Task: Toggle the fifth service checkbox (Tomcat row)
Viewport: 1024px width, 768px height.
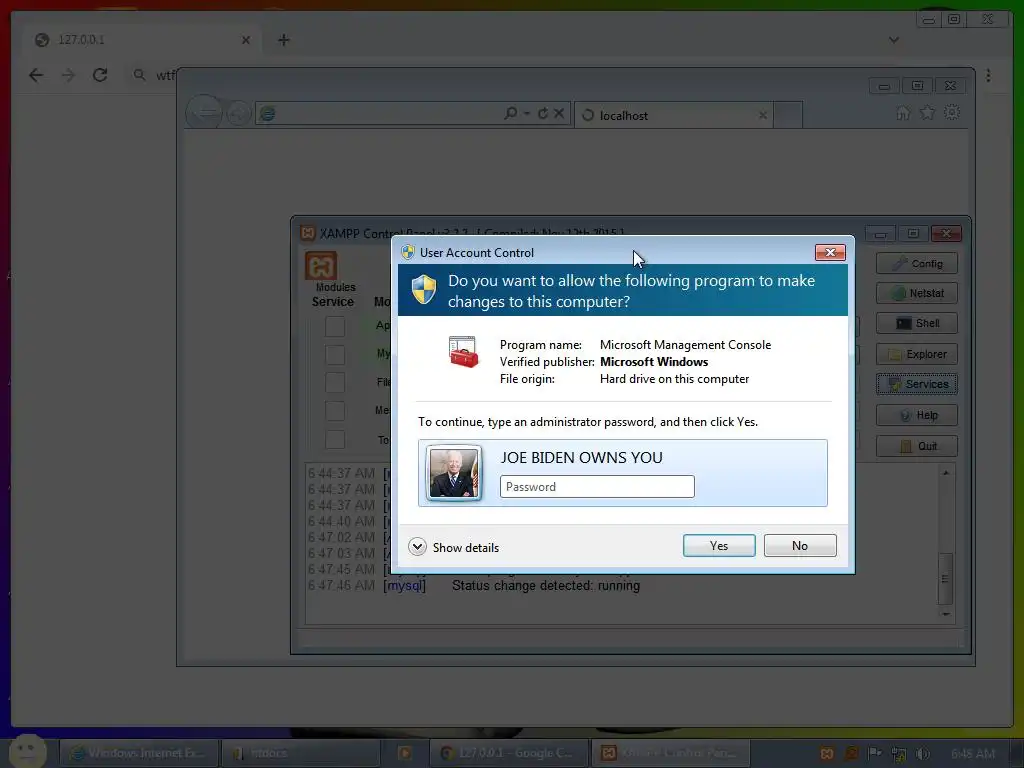Action: click(335, 440)
